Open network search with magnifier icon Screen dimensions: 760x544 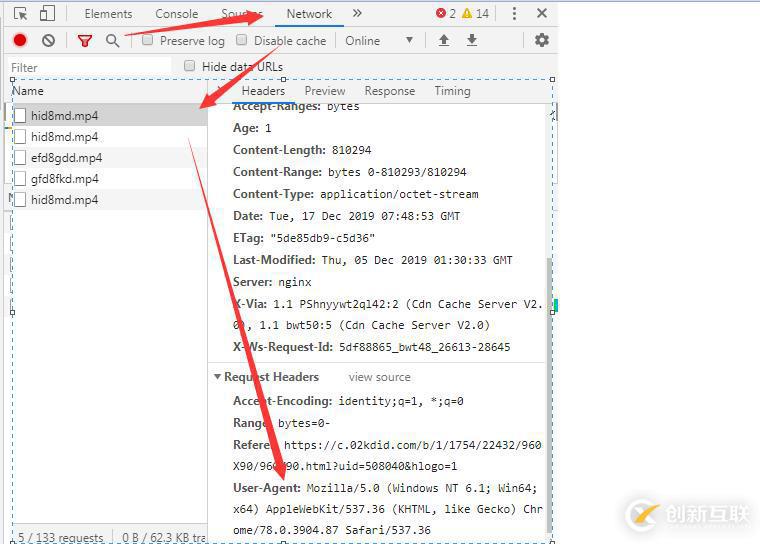pyautogui.click(x=112, y=41)
